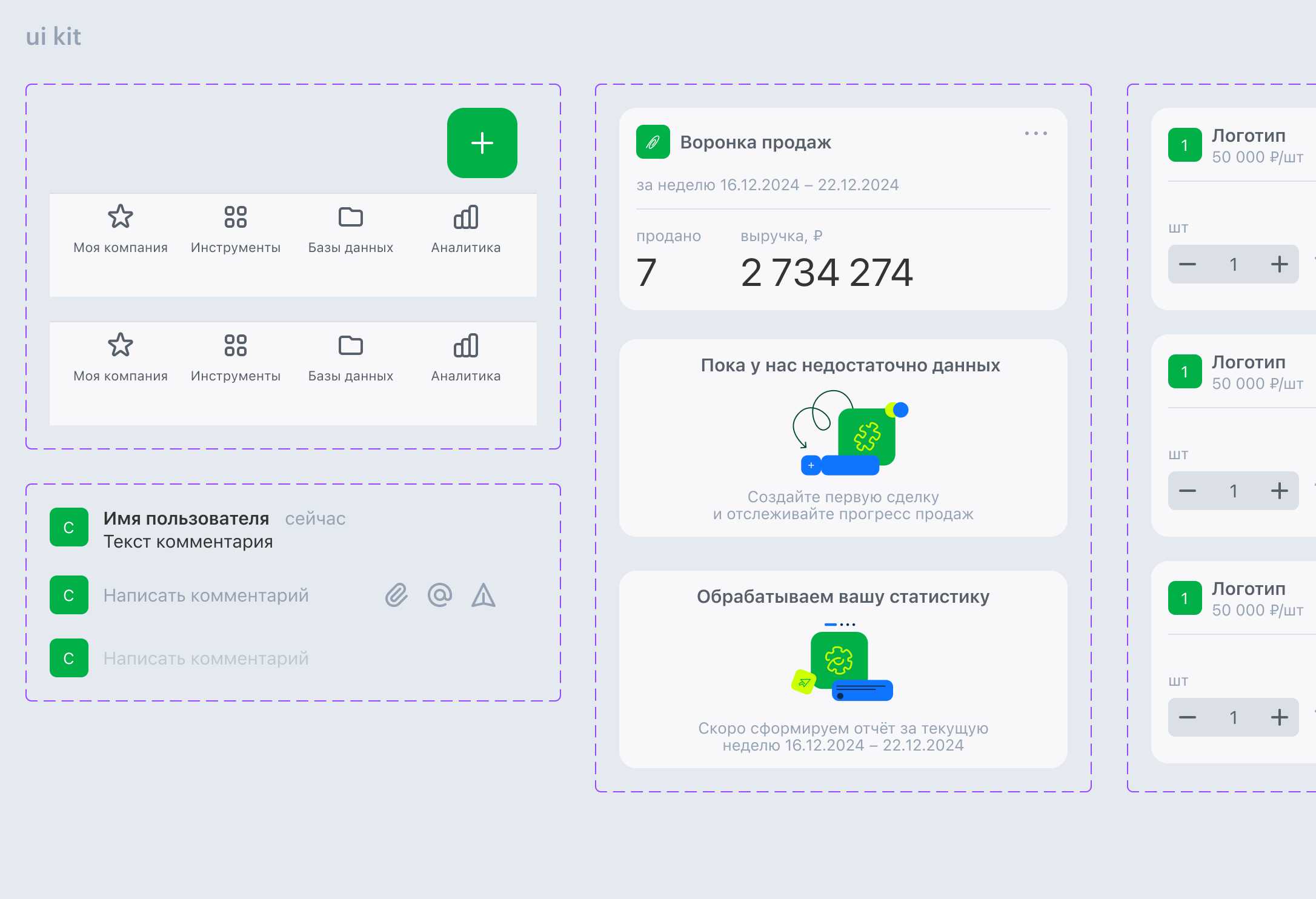Screen dimensions: 1316x899
Task: Click the send comment arrow icon
Action: (x=484, y=595)
